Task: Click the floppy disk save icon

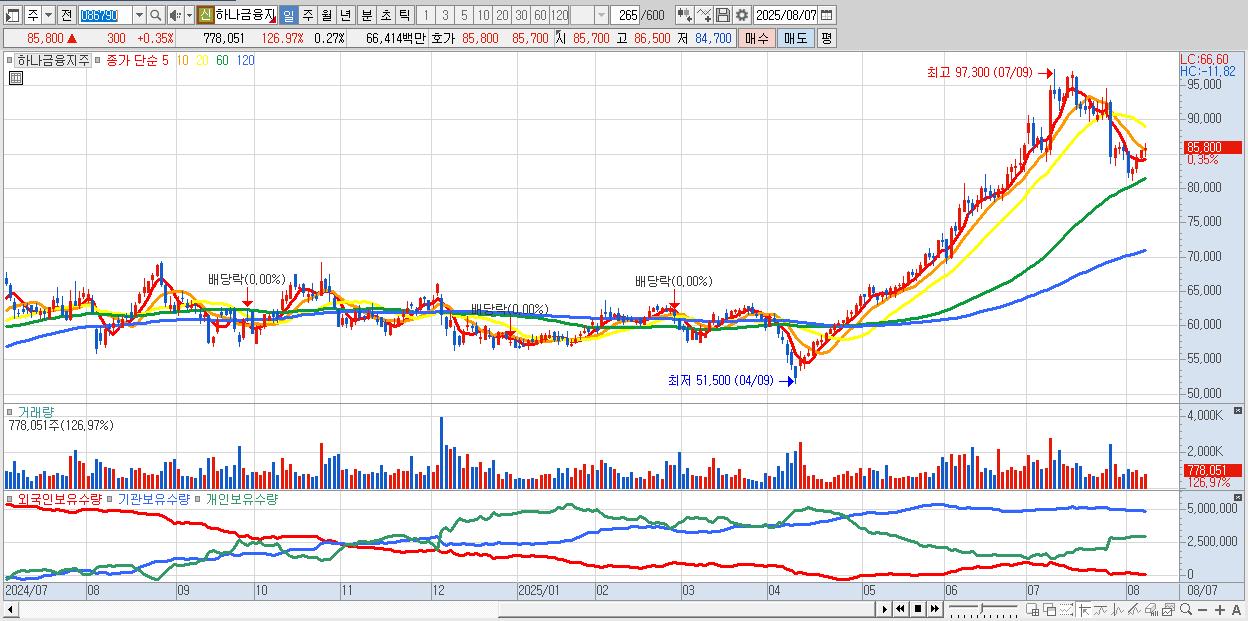Action: point(723,15)
